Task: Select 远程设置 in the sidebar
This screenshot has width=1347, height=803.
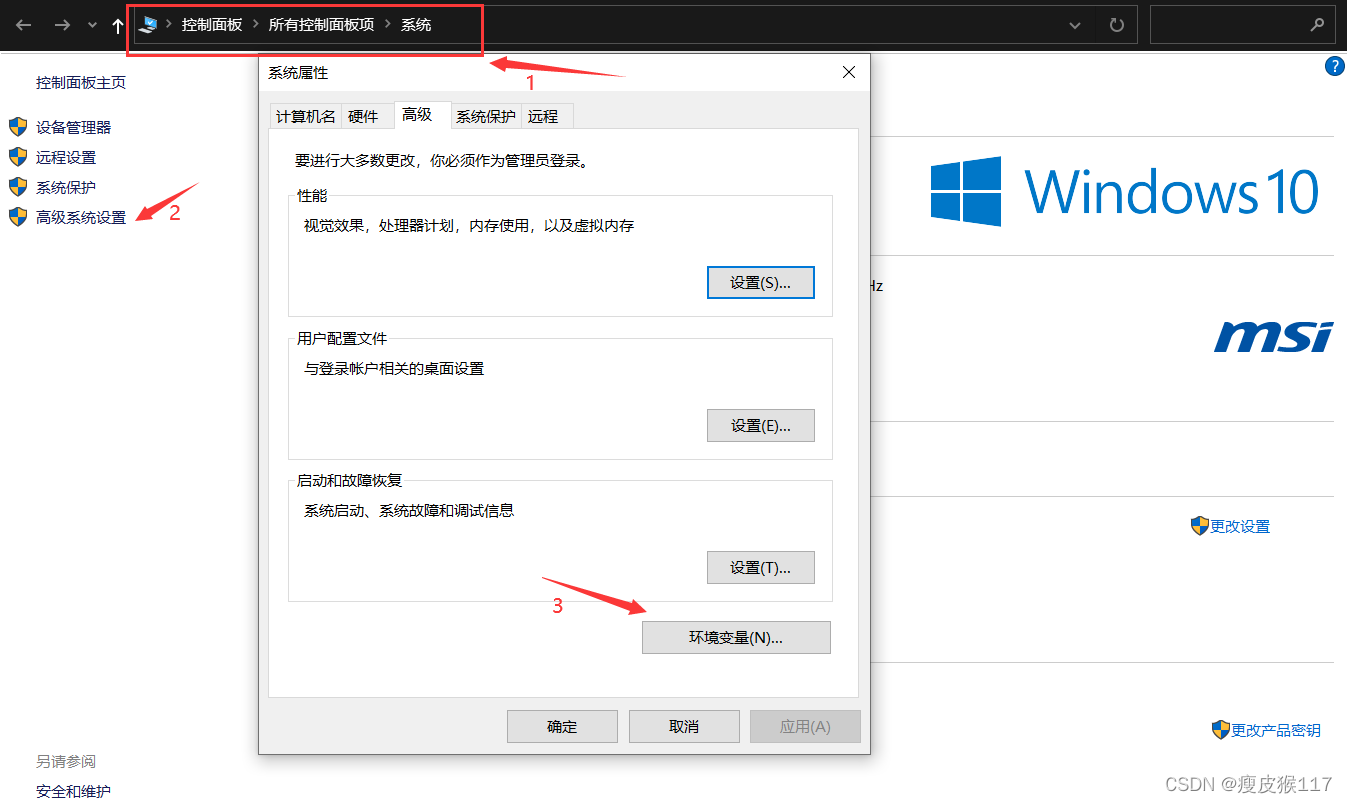Action: [66, 157]
